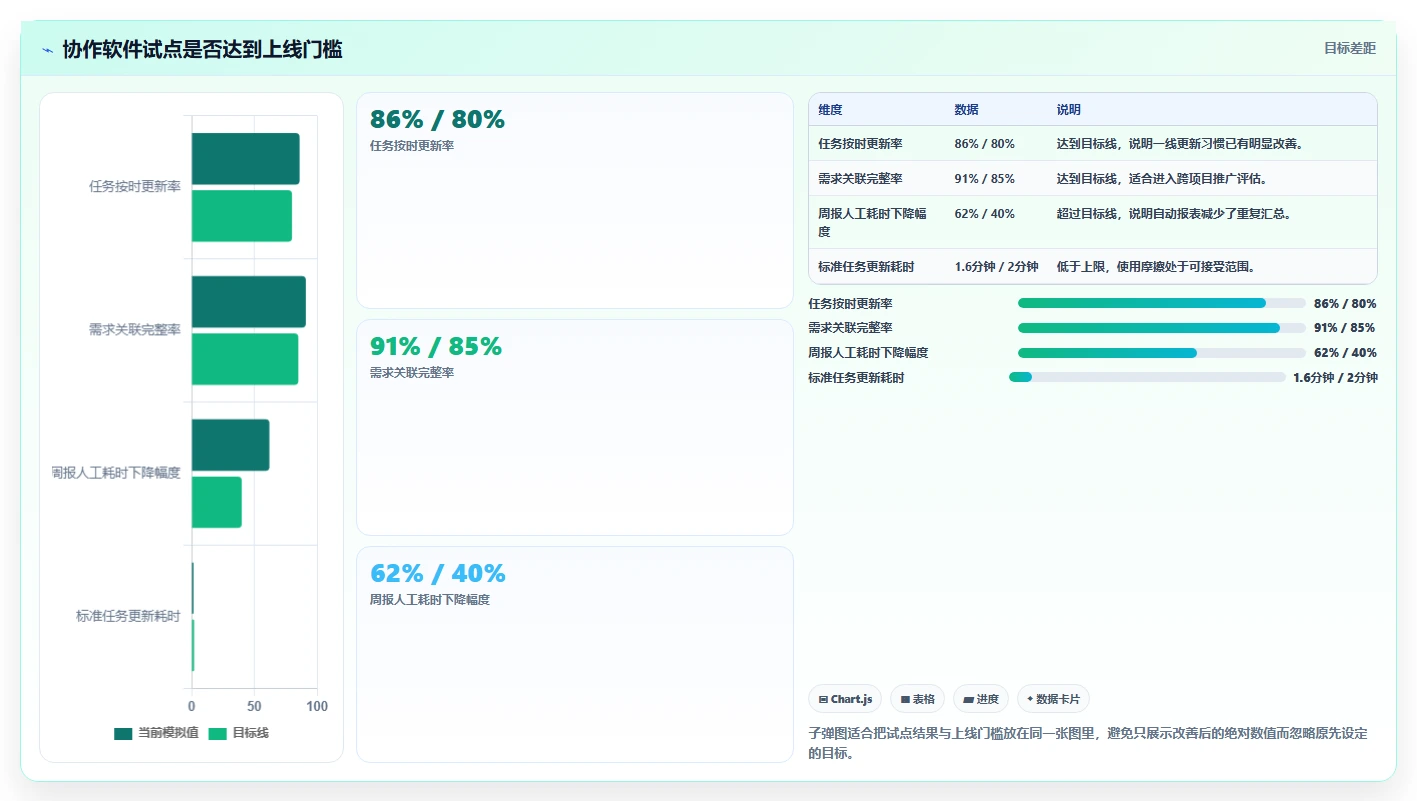Click the 说明 column header
1417x801 pixels.
[x=1069, y=110]
